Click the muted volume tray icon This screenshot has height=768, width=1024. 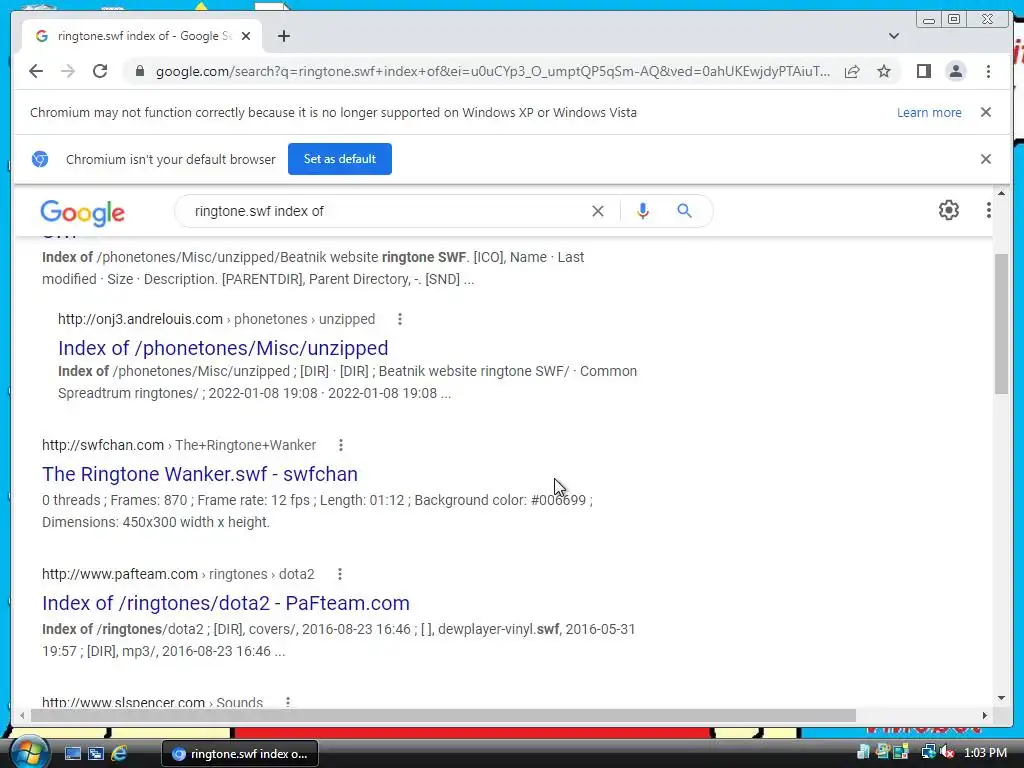(947, 753)
